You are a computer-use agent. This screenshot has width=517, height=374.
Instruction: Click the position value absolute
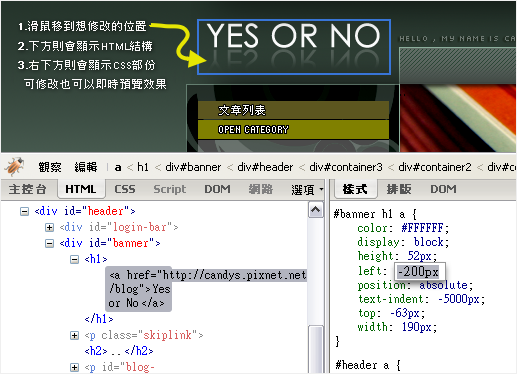click(x=443, y=285)
